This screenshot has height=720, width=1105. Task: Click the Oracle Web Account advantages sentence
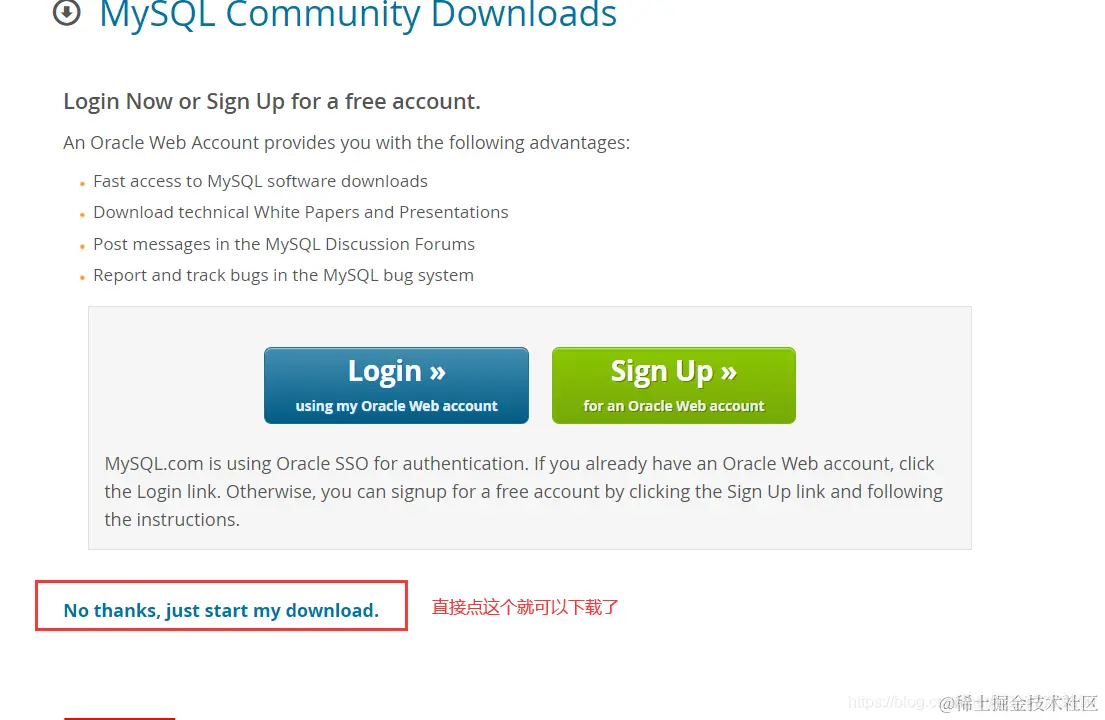[347, 143]
